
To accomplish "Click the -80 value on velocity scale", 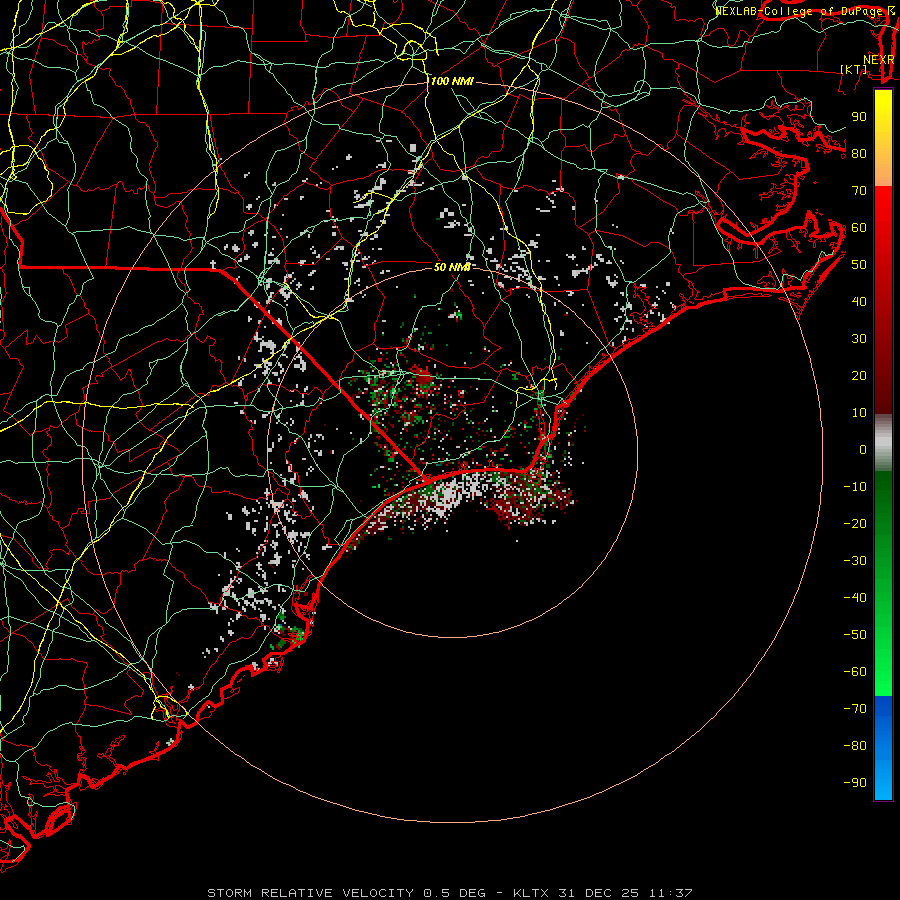I will (855, 746).
